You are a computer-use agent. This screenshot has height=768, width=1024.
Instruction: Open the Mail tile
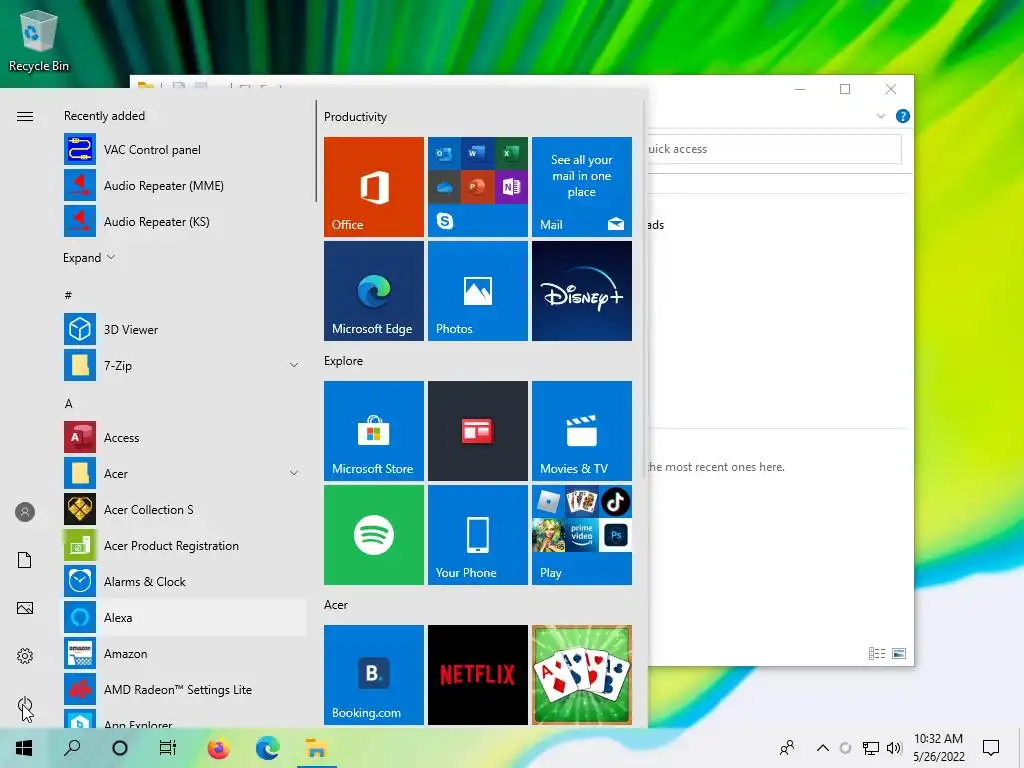(x=582, y=187)
